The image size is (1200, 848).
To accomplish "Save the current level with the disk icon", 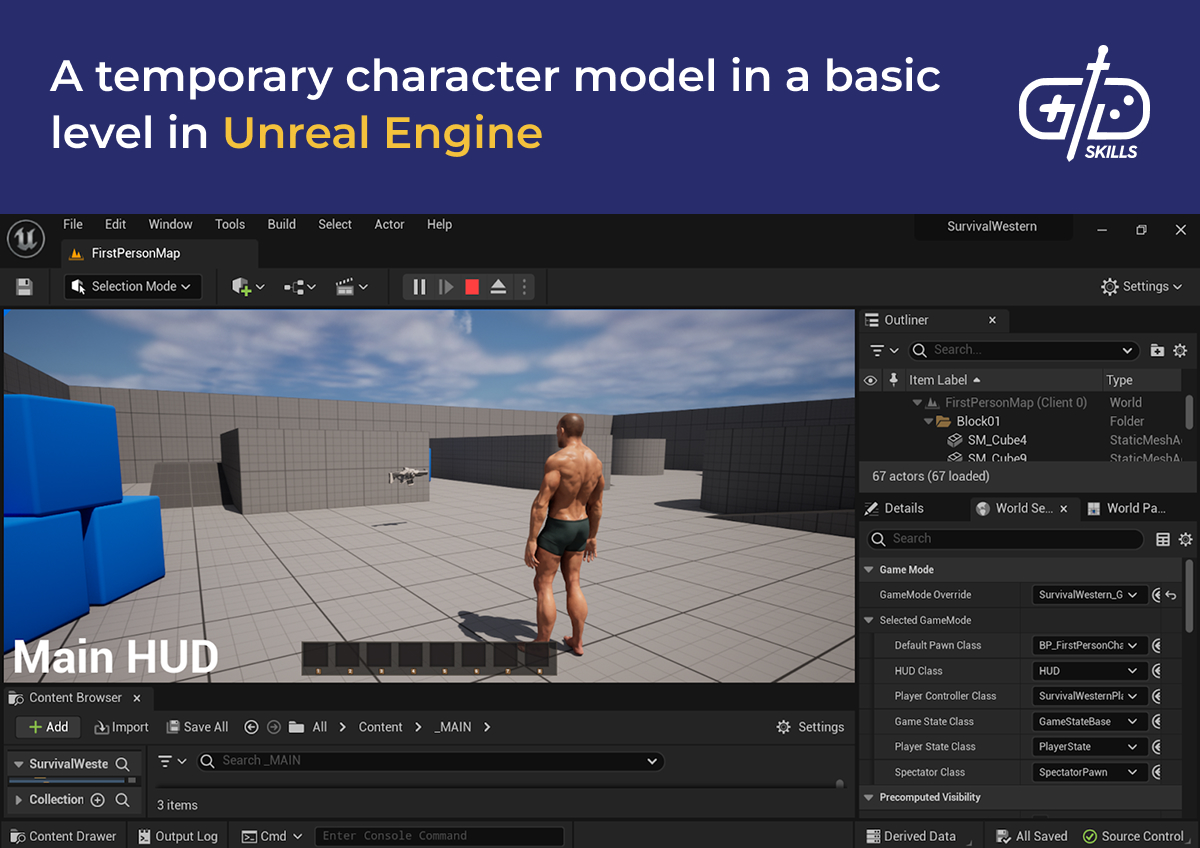I will pyautogui.click(x=24, y=286).
